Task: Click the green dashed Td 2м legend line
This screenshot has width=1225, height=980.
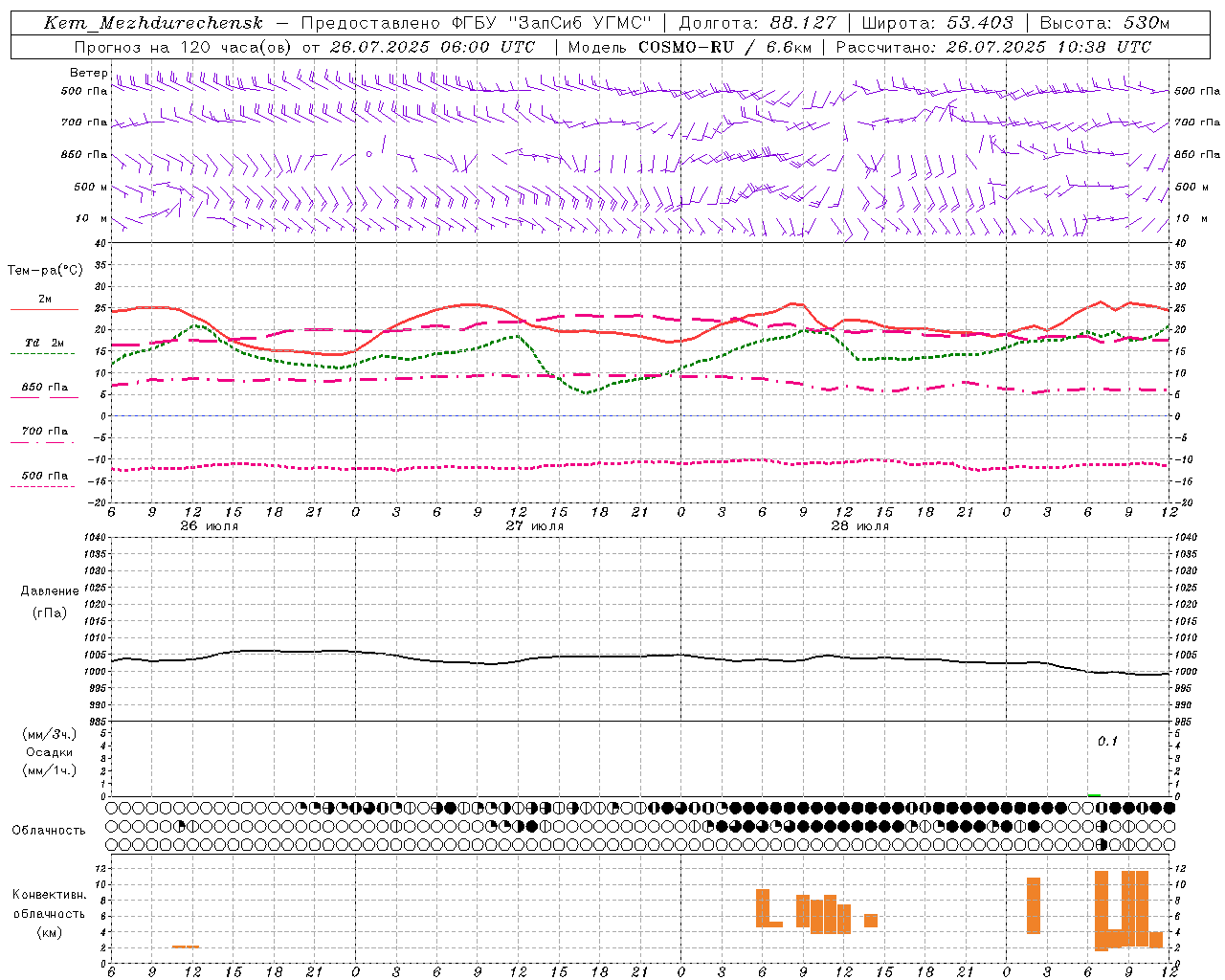Action: tap(42, 353)
